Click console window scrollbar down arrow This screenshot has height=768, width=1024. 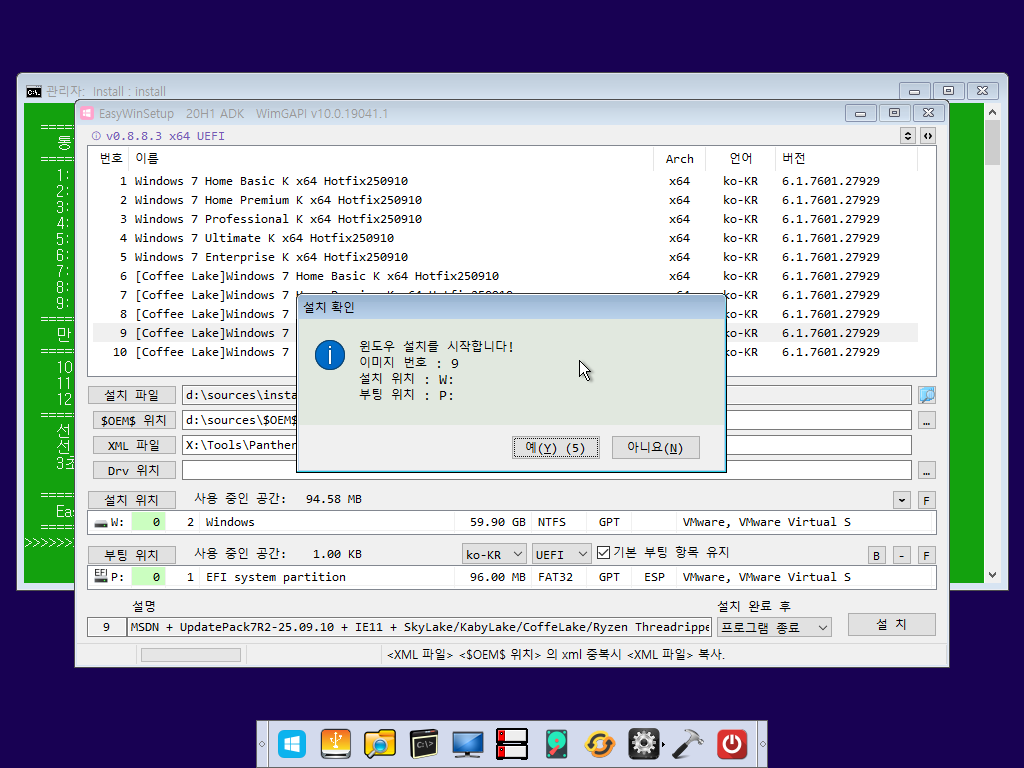993,575
